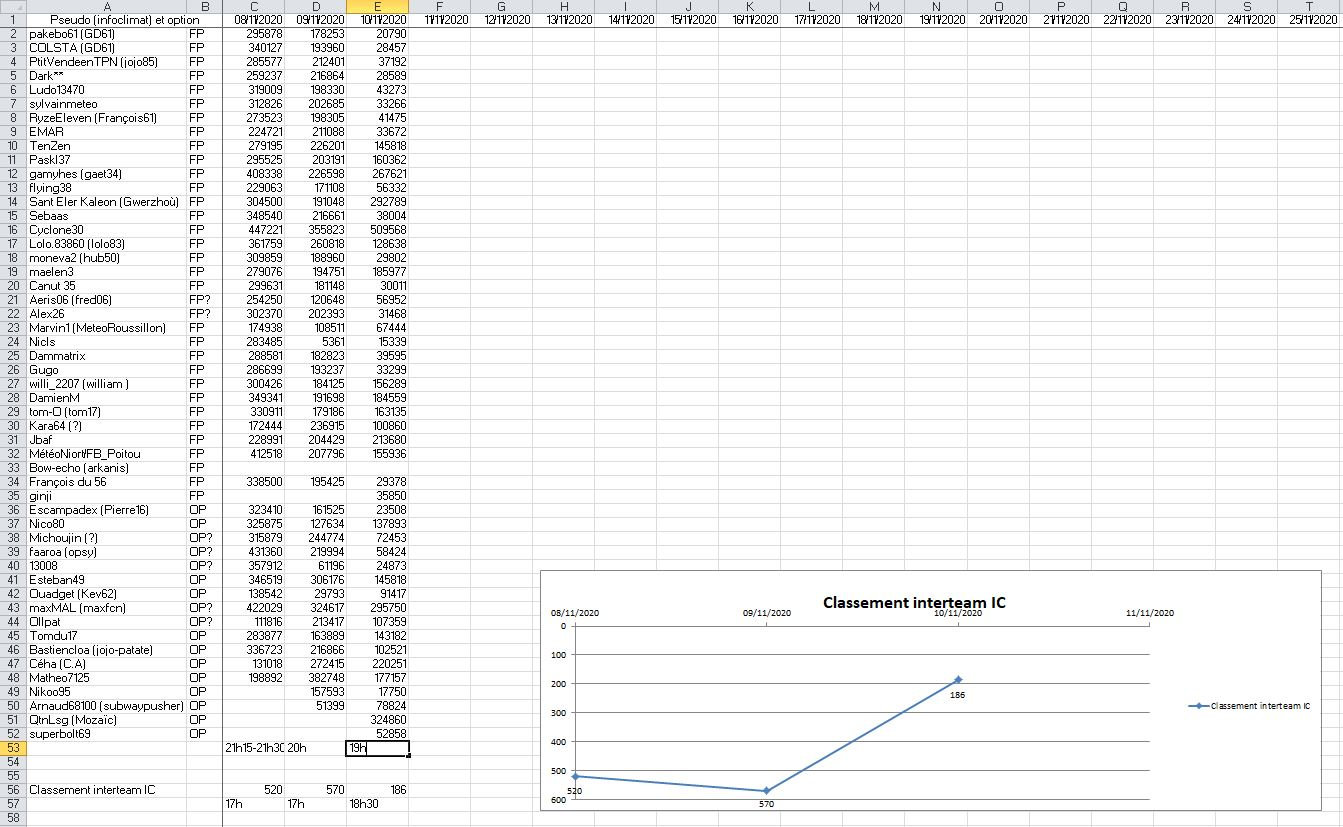Image resolution: width=1343 pixels, height=827 pixels.
Task: Select cell value 186 in row 56
Action: 377,789
